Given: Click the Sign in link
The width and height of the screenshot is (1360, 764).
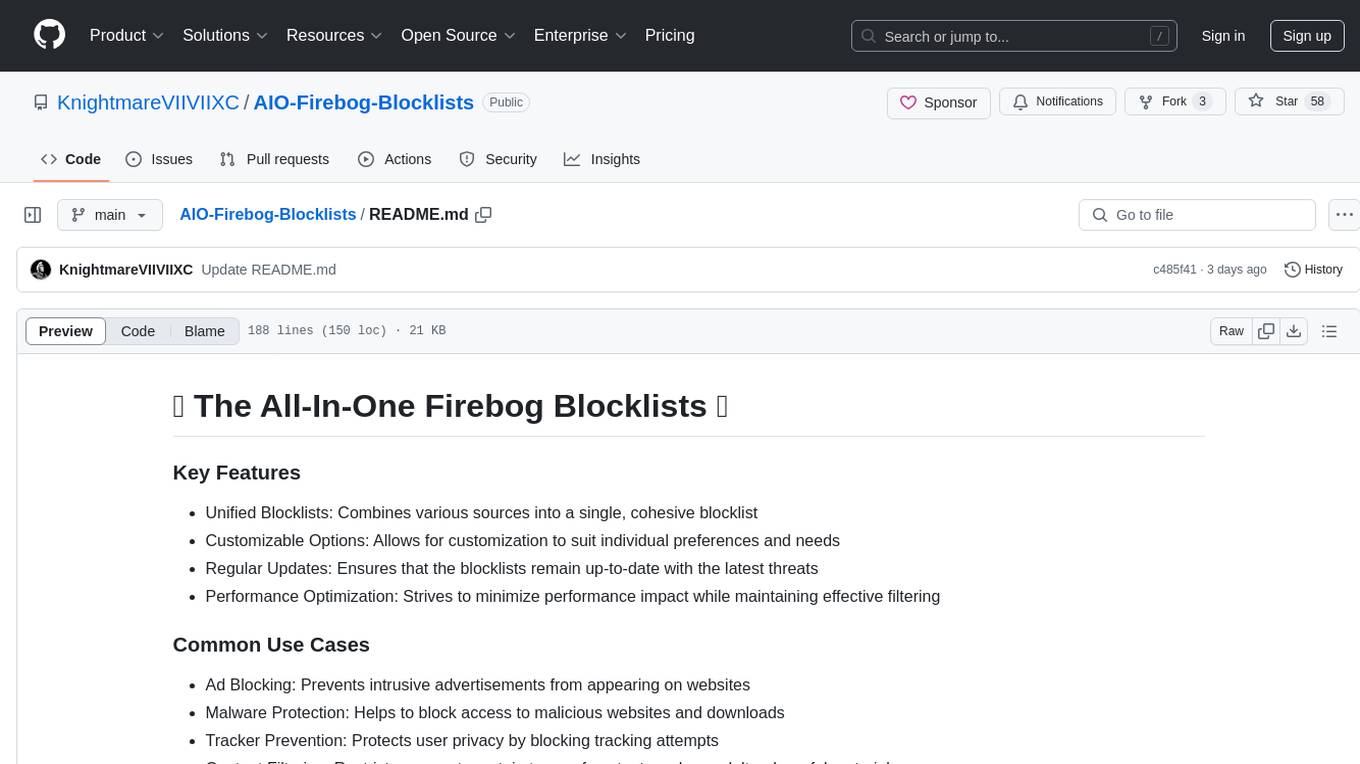Looking at the screenshot, I should [1223, 36].
